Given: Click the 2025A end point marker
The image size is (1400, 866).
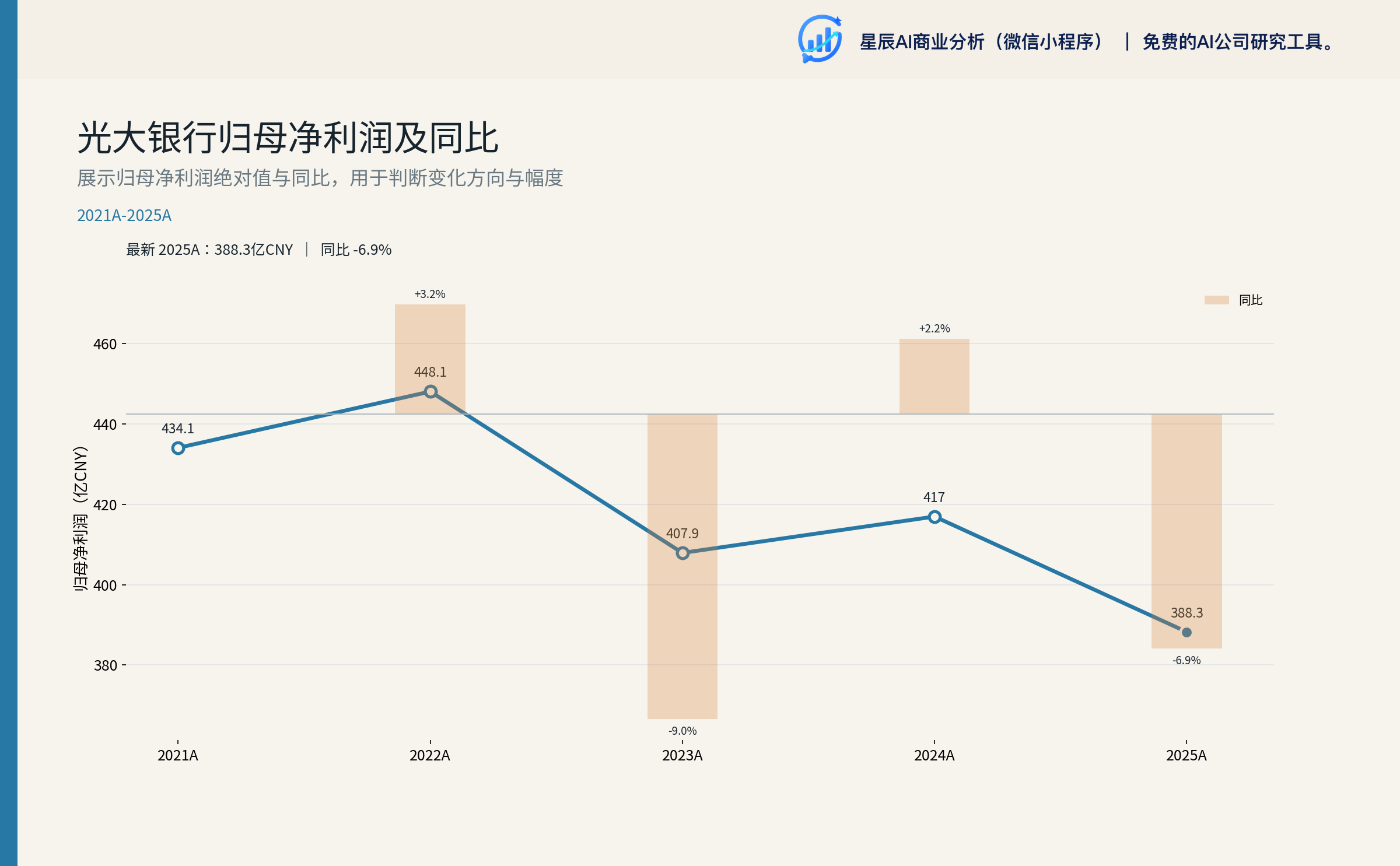Looking at the screenshot, I should tap(1186, 632).
